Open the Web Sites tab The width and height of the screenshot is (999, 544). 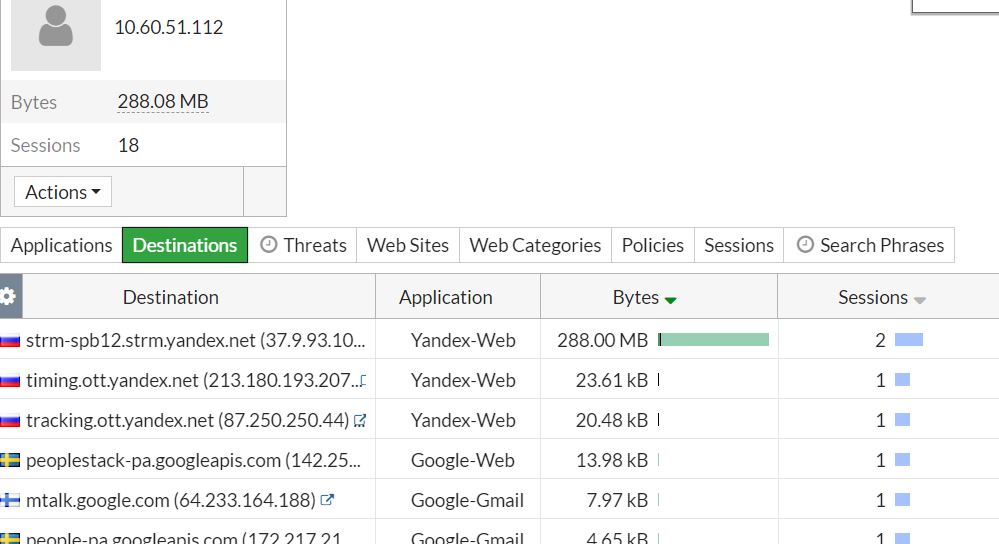tap(408, 245)
